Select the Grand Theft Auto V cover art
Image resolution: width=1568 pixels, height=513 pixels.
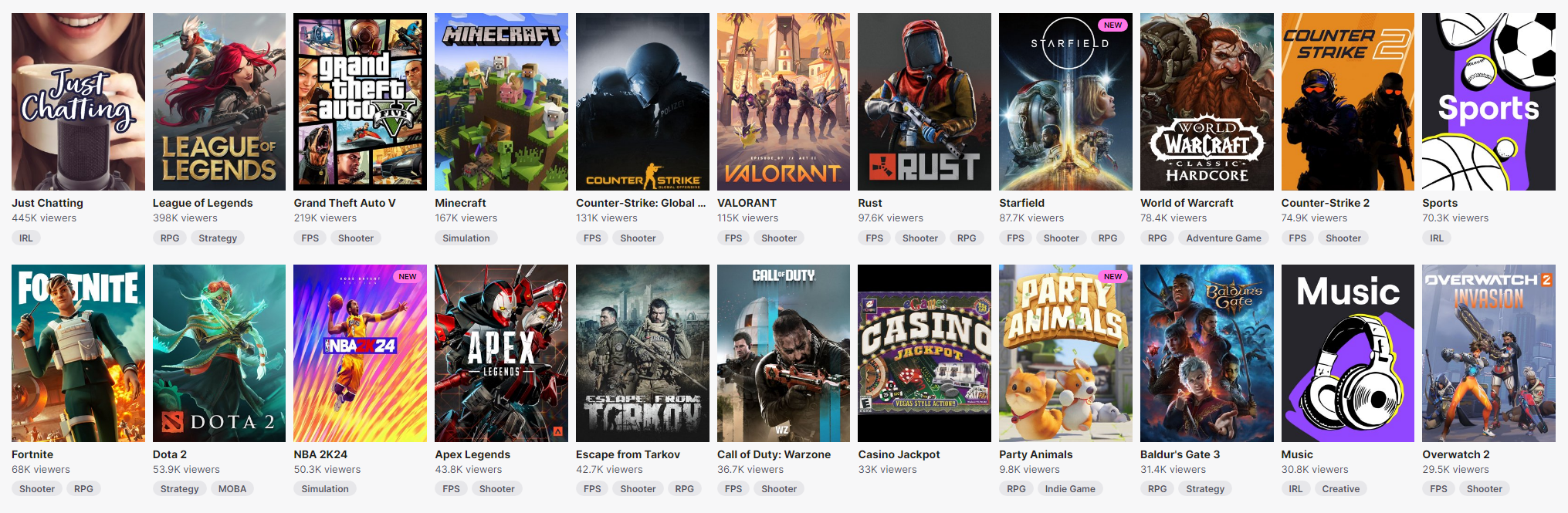click(x=360, y=102)
